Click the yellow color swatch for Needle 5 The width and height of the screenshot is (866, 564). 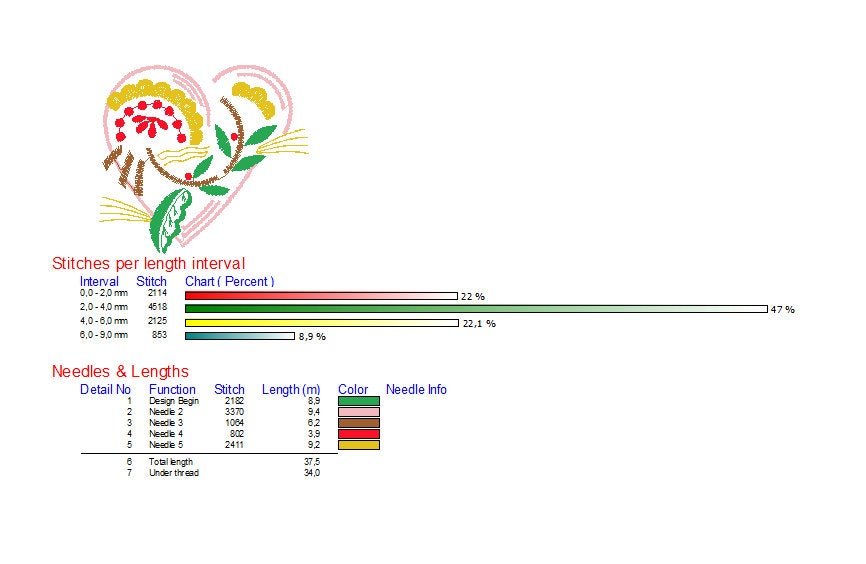pyautogui.click(x=359, y=445)
